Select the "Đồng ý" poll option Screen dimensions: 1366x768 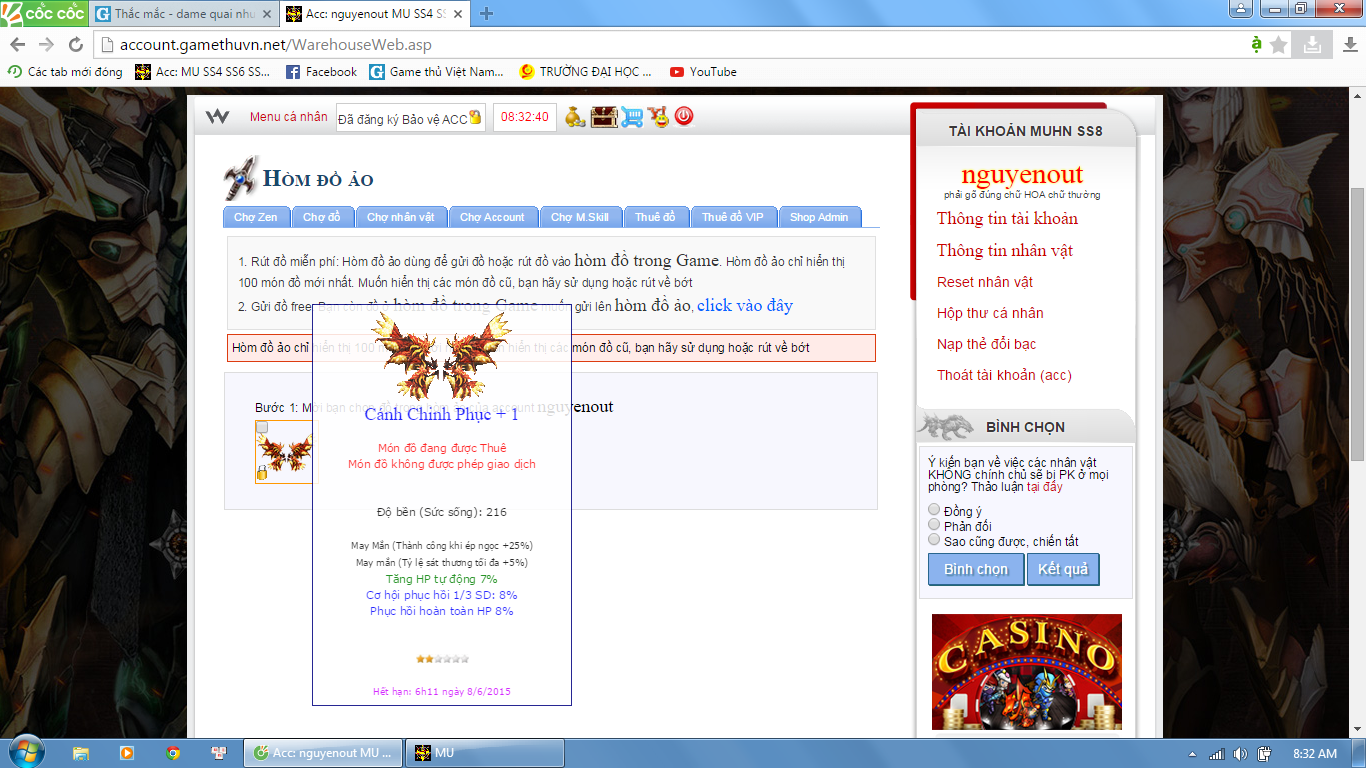935,510
